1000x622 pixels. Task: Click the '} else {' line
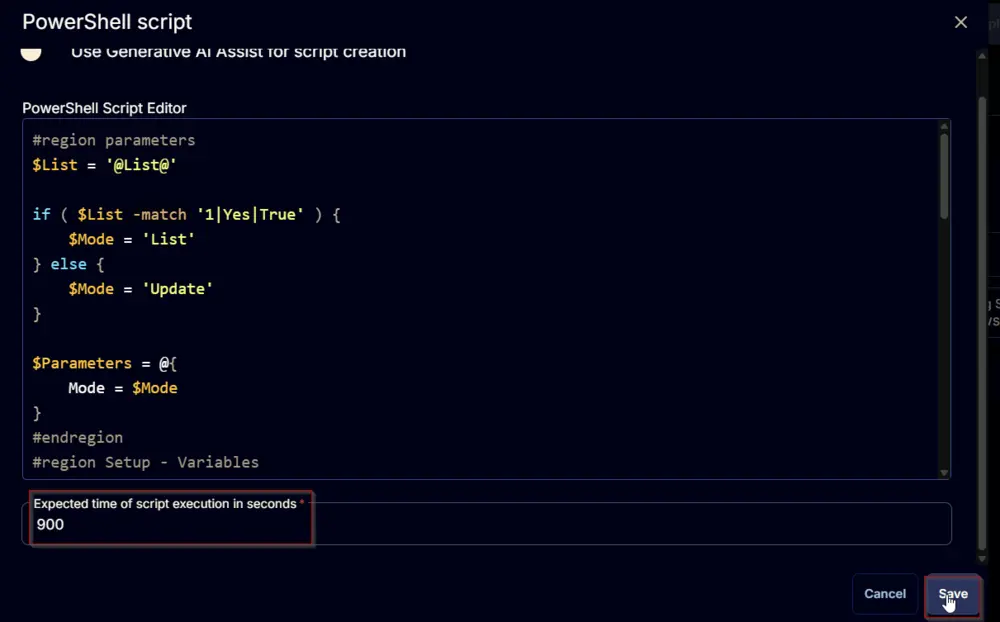[68, 264]
